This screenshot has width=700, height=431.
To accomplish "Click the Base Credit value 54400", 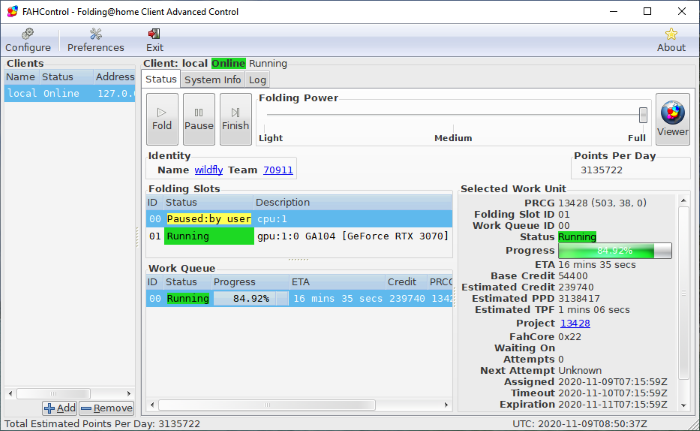I will coord(573,276).
